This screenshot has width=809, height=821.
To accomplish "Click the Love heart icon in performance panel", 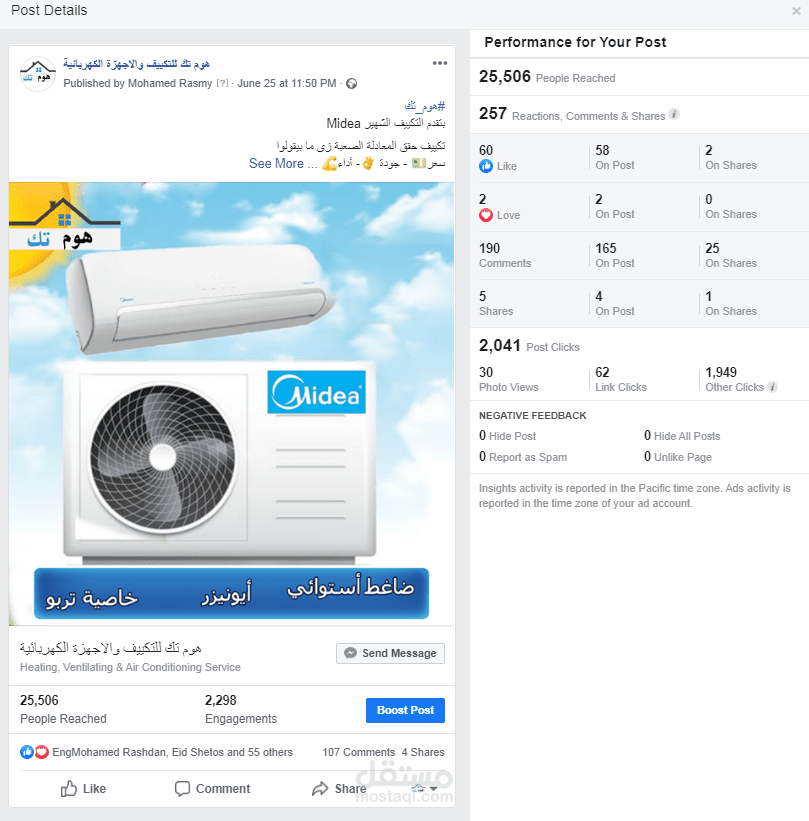I will click(486, 215).
